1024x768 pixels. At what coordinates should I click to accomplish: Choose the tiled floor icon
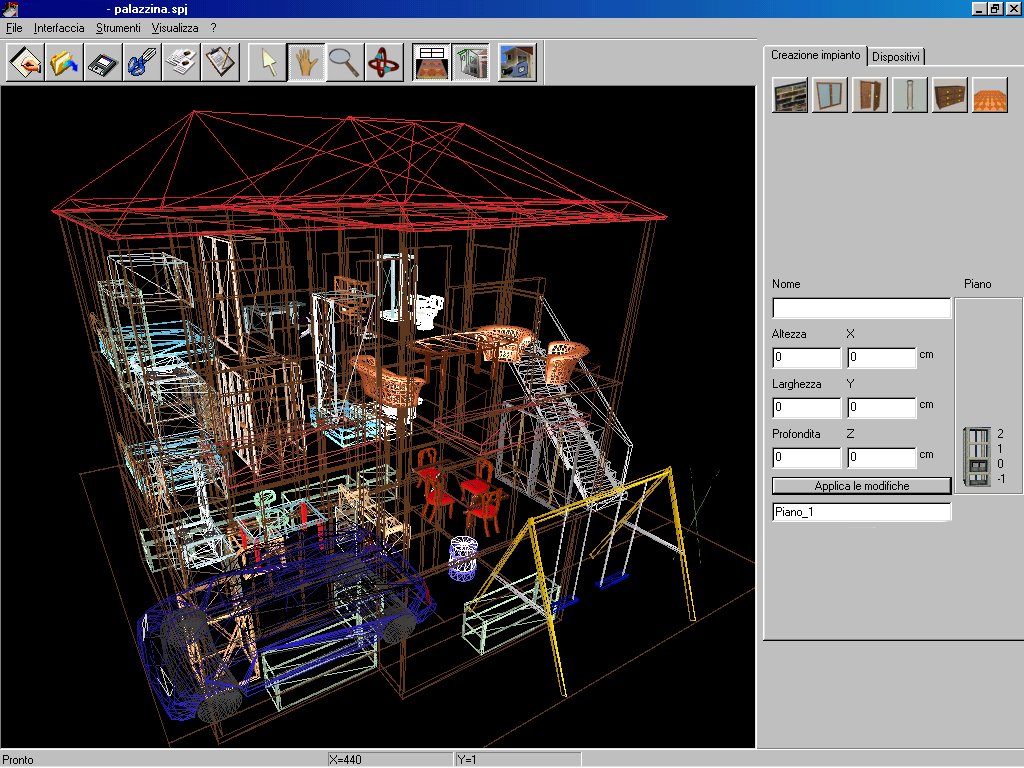990,95
